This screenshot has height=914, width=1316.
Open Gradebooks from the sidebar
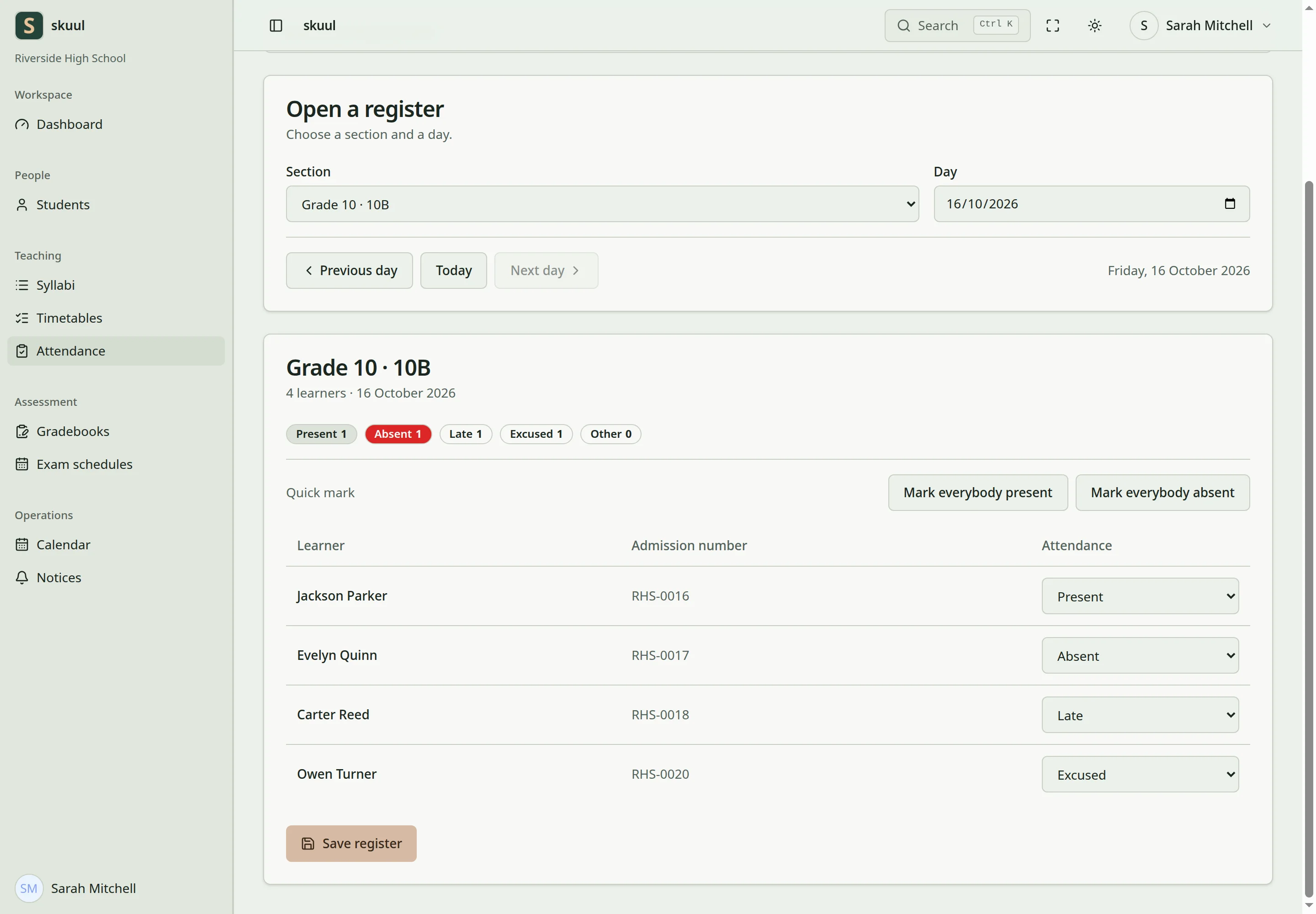coord(116,431)
